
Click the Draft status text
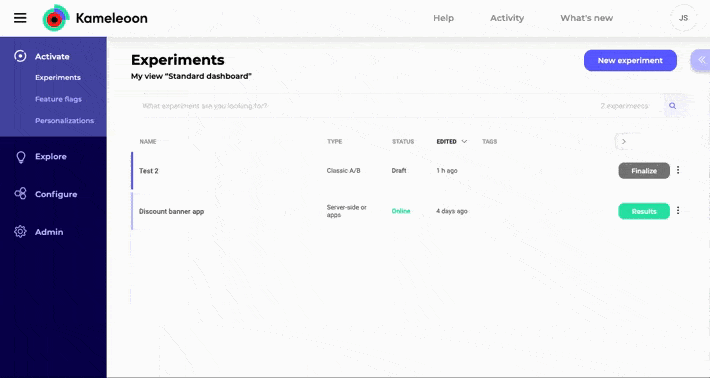(399, 171)
